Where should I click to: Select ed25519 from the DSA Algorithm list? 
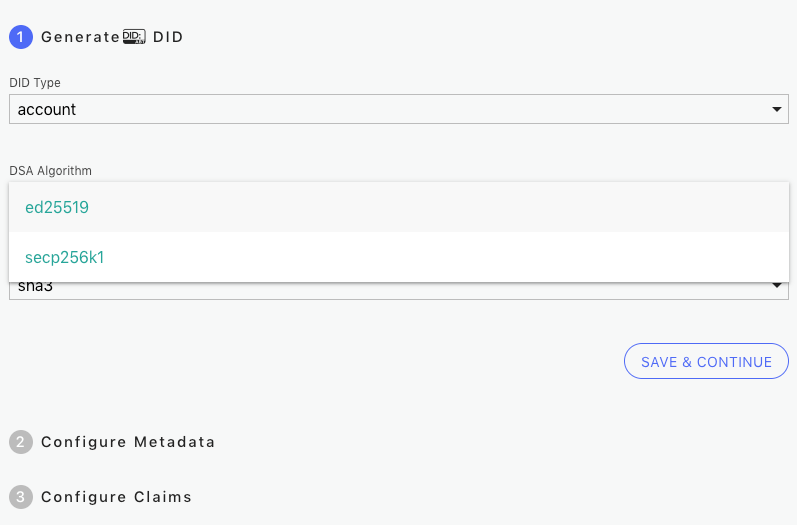click(x=399, y=207)
